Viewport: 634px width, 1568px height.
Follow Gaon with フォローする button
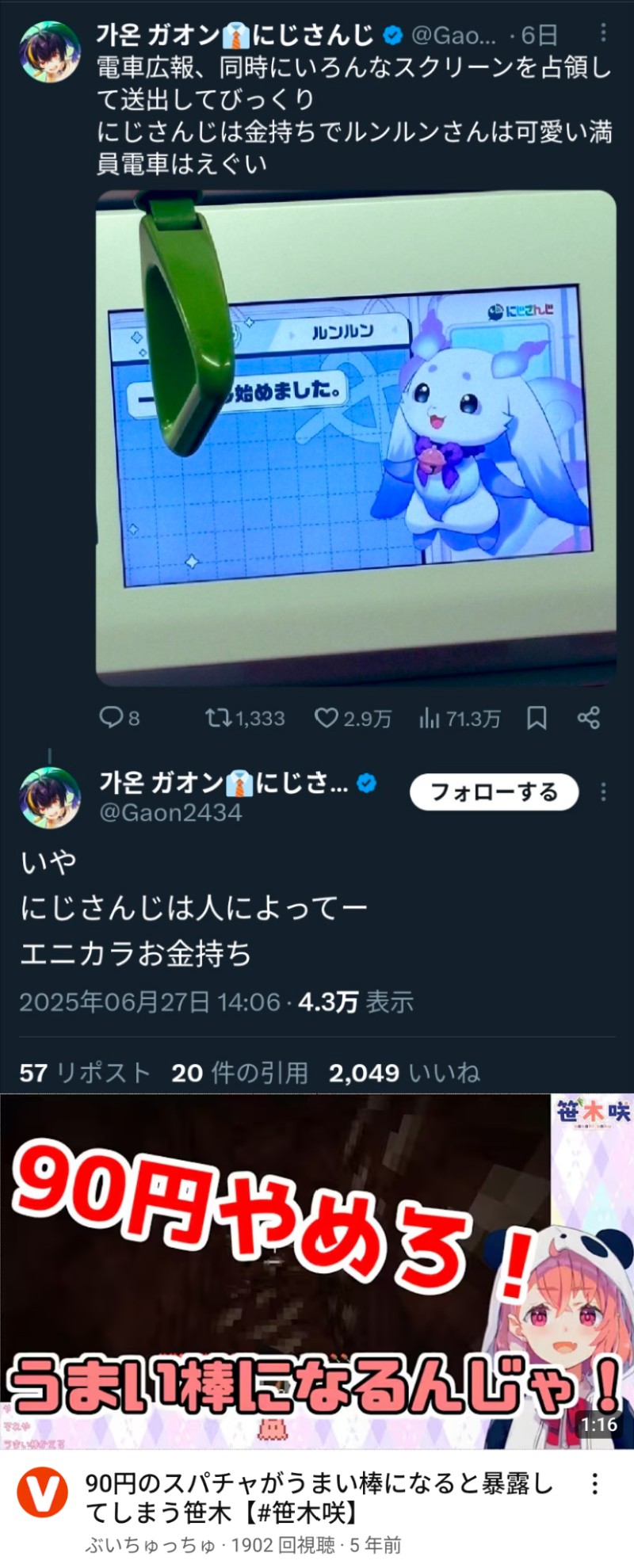(494, 792)
